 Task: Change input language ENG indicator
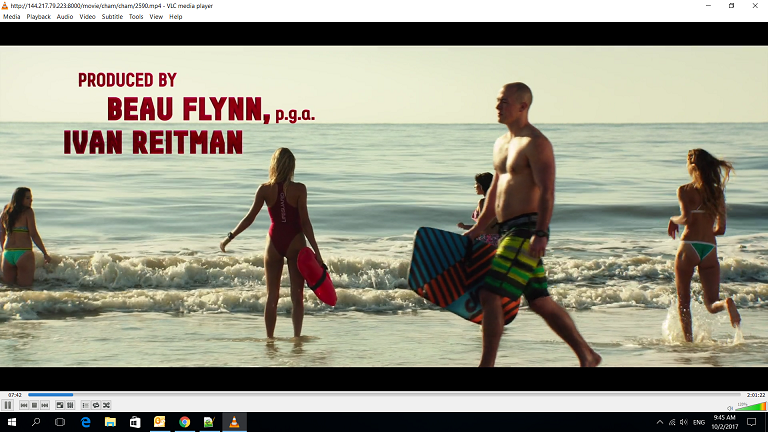click(x=699, y=422)
